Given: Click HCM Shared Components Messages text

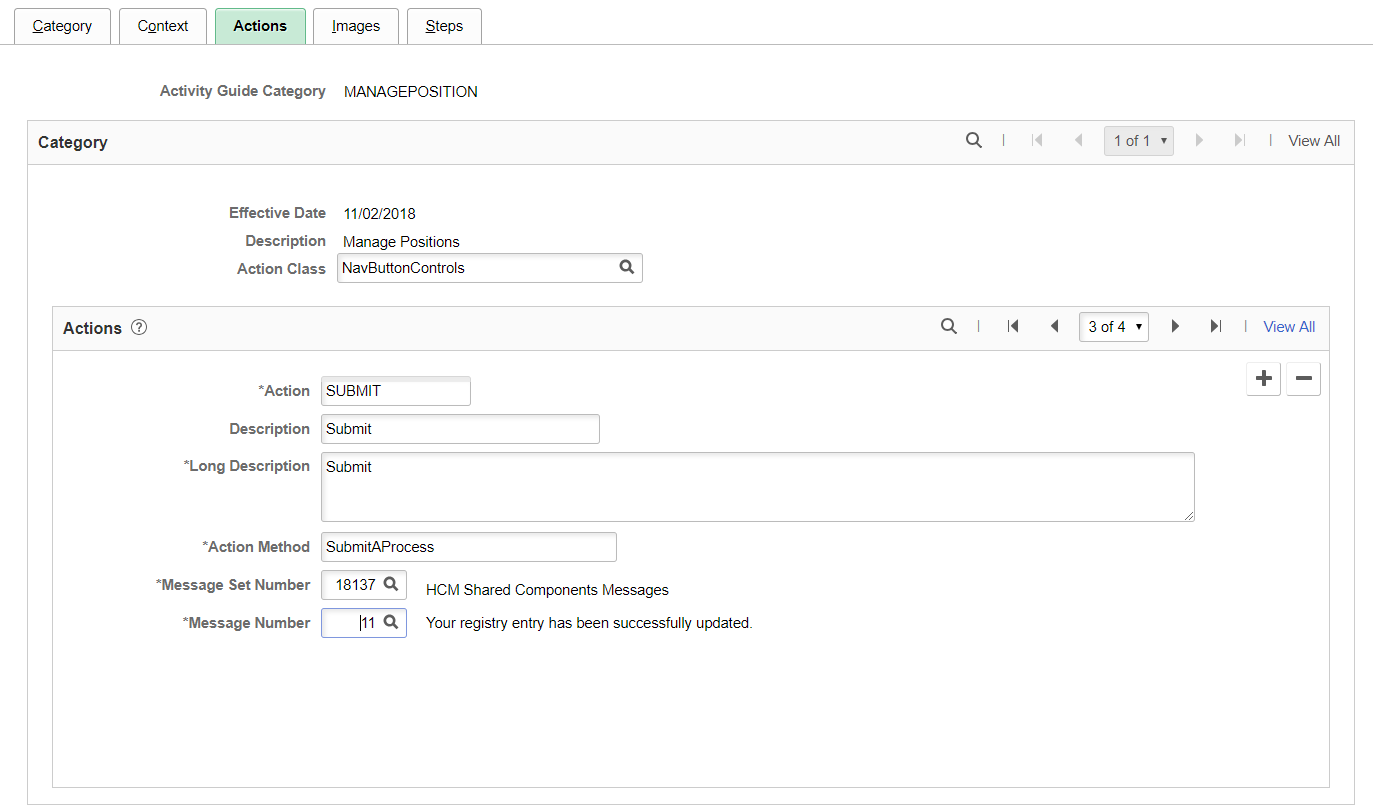Looking at the screenshot, I should coord(548,590).
